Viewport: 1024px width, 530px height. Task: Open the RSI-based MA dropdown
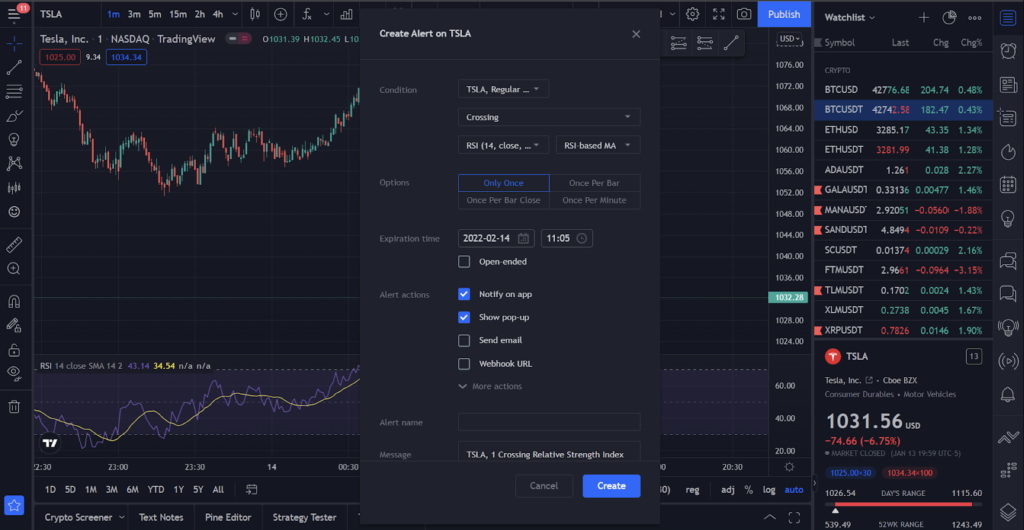pyautogui.click(x=598, y=145)
